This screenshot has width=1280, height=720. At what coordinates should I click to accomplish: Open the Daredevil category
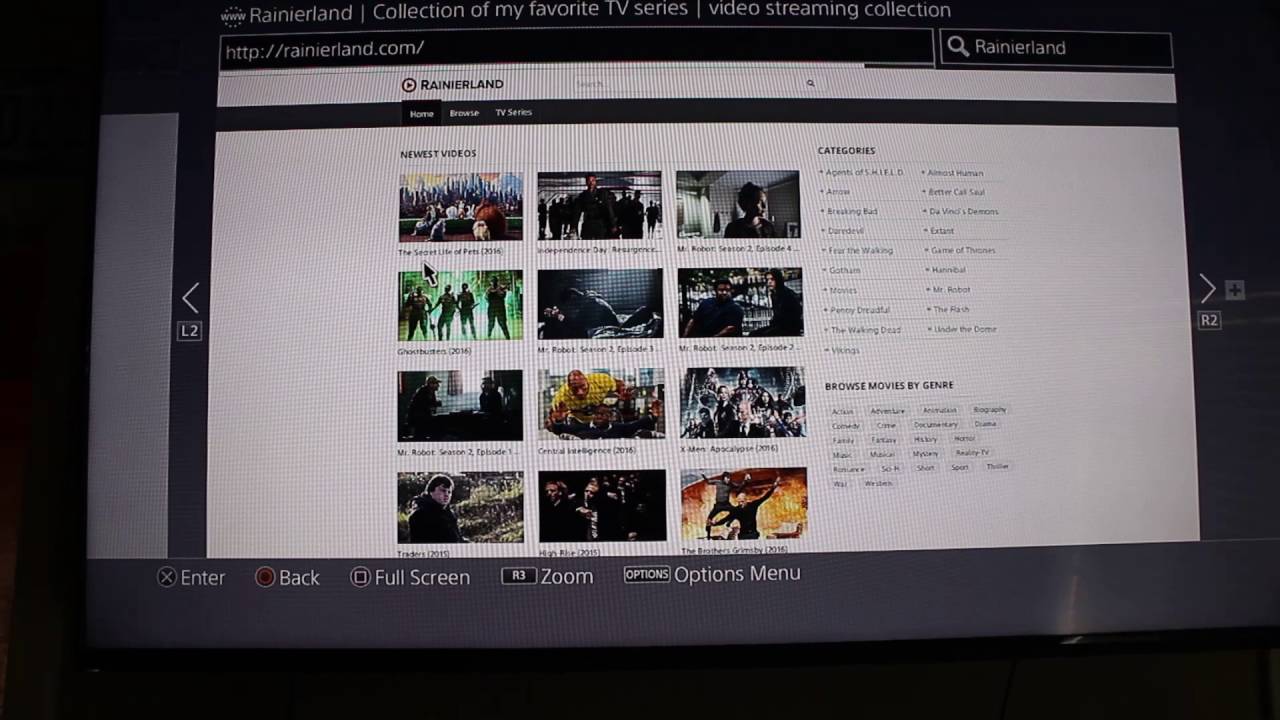point(845,231)
